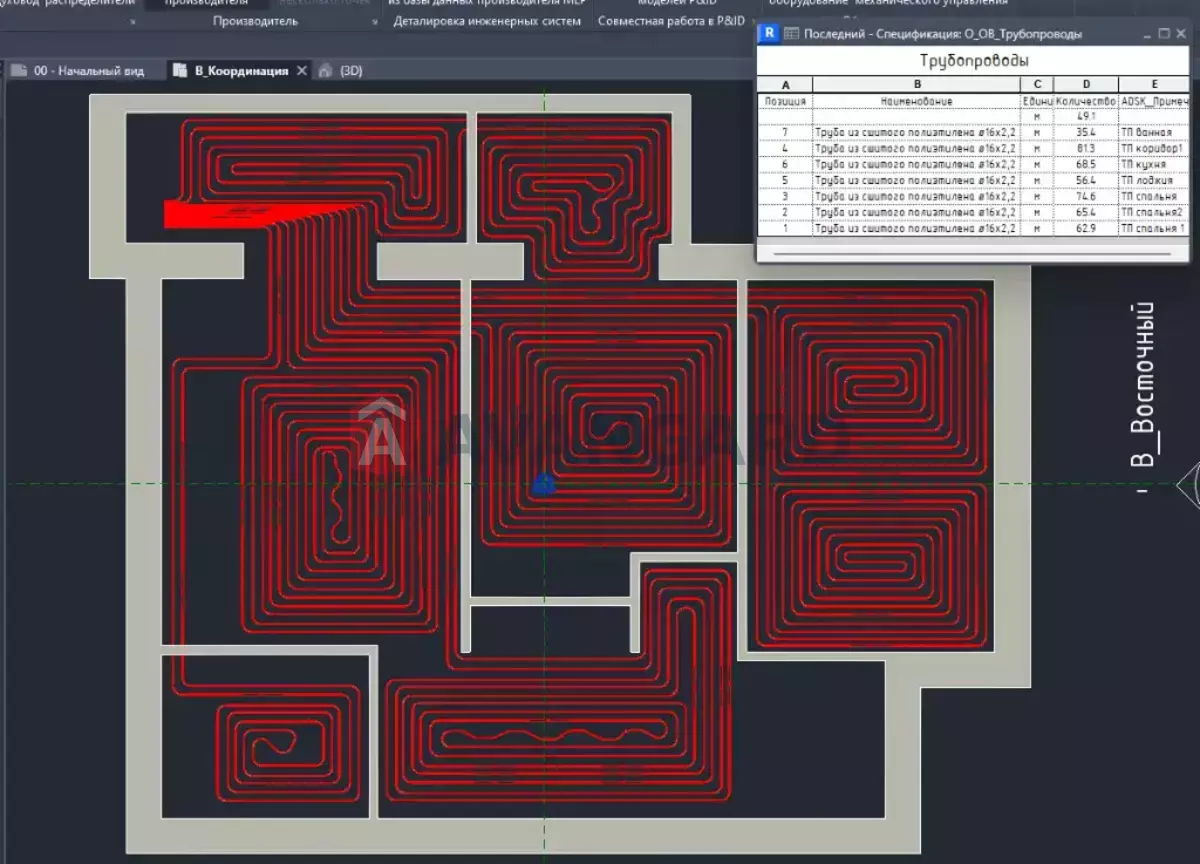Click the house icon on the (3D) tab
This screenshot has height=864, width=1200.
tap(325, 71)
